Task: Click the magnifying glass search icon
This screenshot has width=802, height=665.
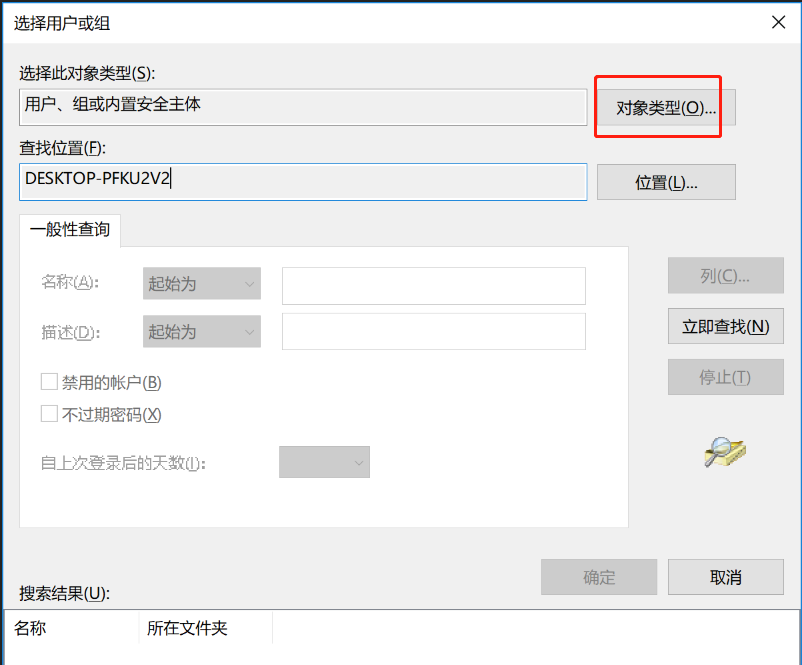Action: 725,453
